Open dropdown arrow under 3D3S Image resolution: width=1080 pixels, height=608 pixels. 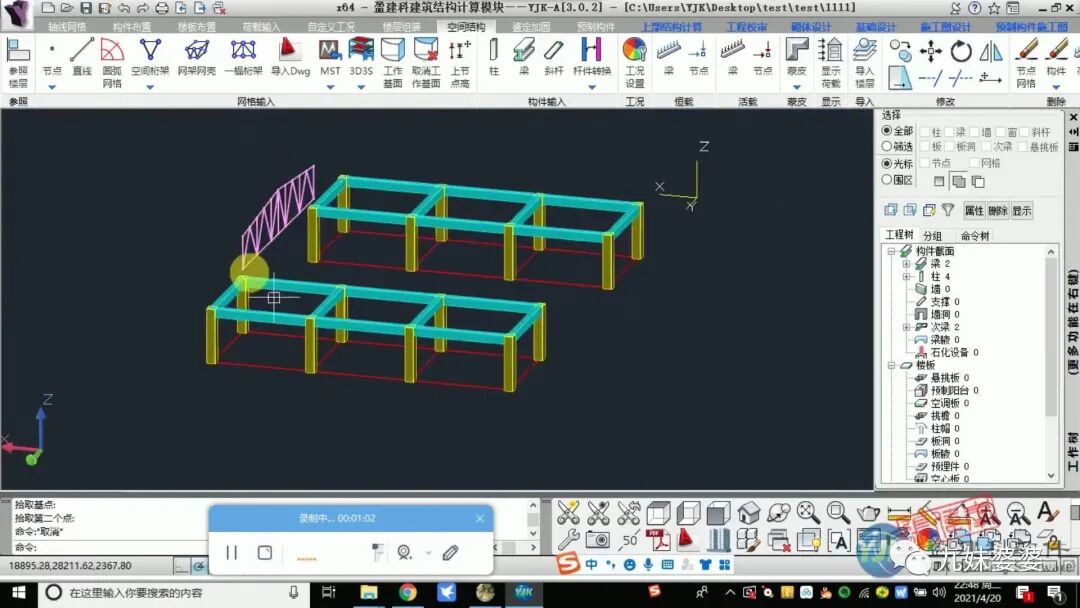coord(361,87)
